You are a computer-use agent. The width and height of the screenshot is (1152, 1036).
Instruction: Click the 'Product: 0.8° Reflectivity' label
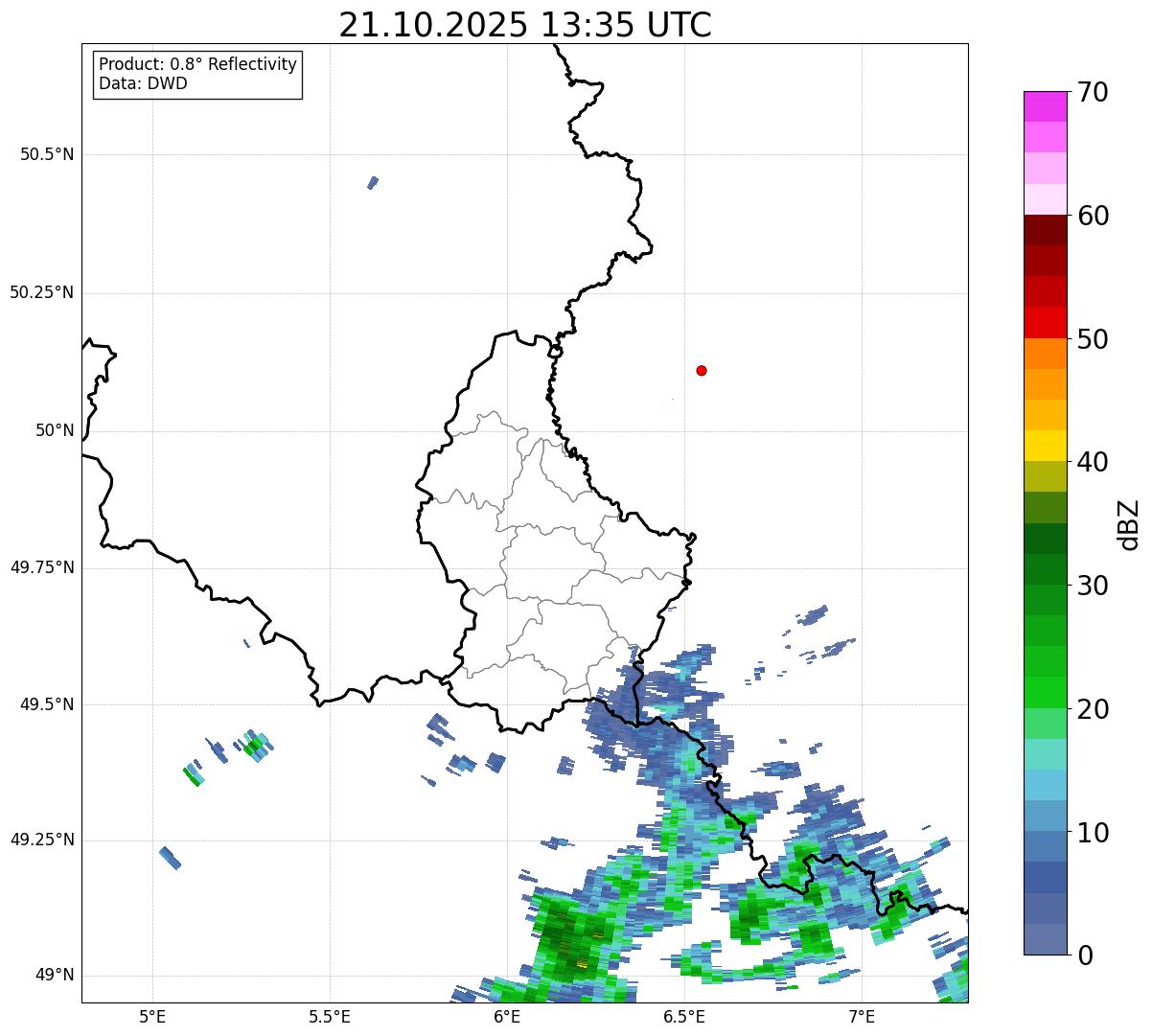pyautogui.click(x=198, y=64)
